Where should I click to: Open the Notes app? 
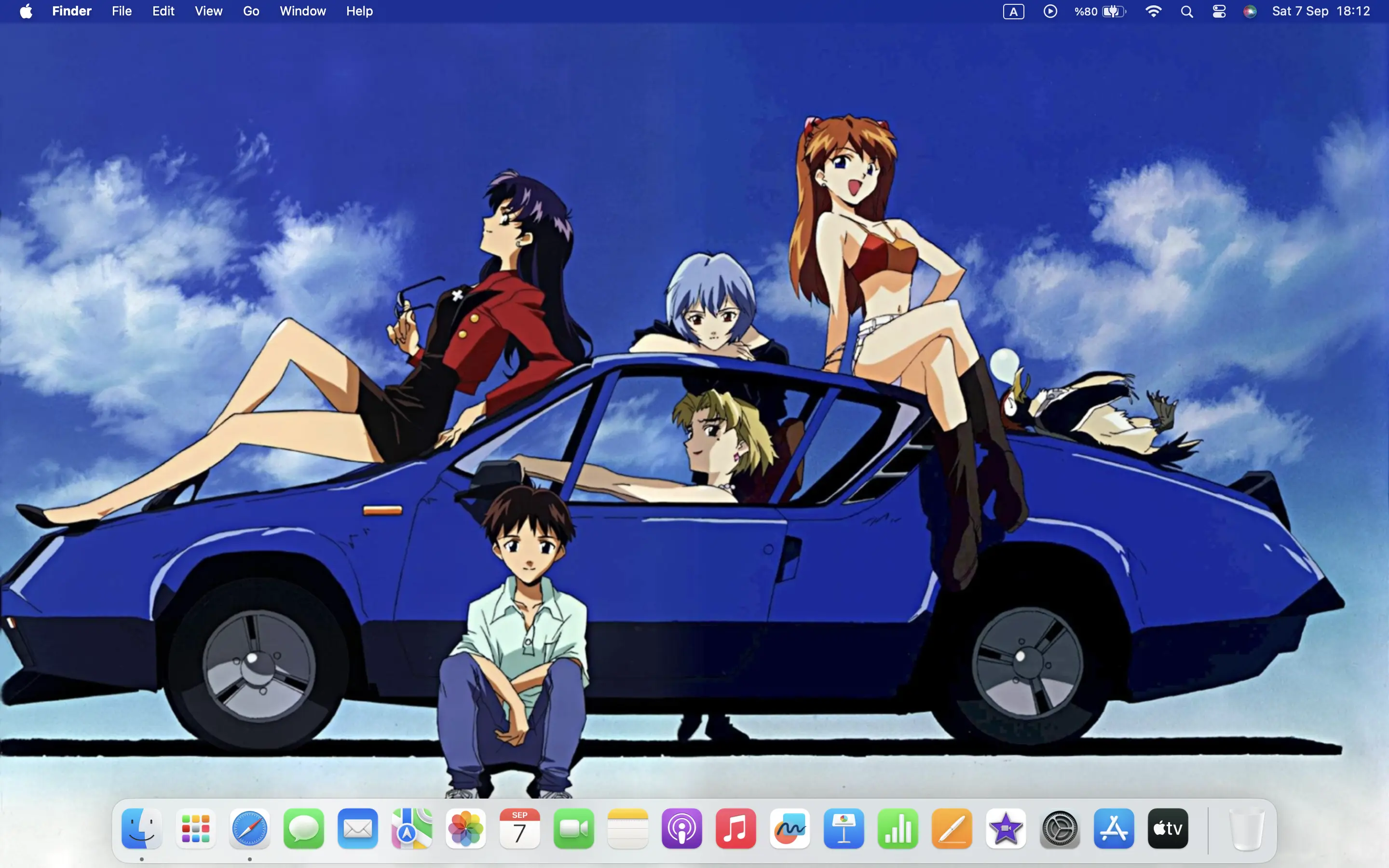click(x=628, y=828)
